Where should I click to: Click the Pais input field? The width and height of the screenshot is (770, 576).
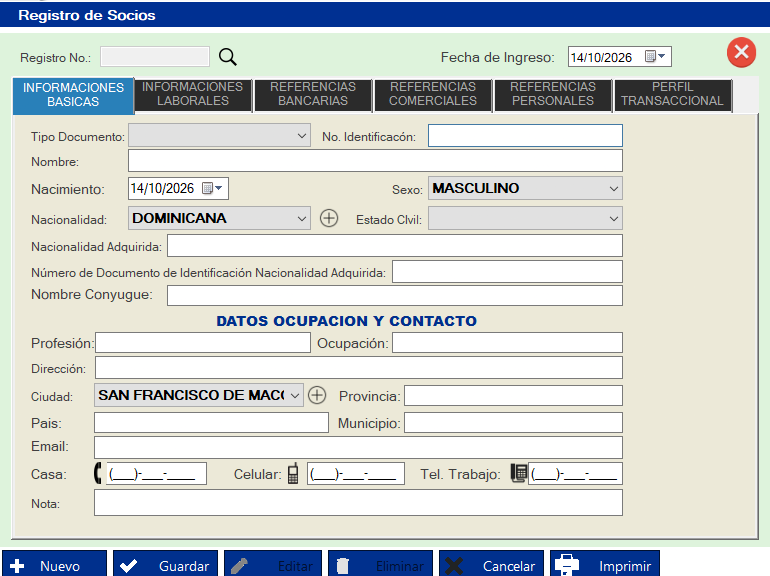pos(211,422)
